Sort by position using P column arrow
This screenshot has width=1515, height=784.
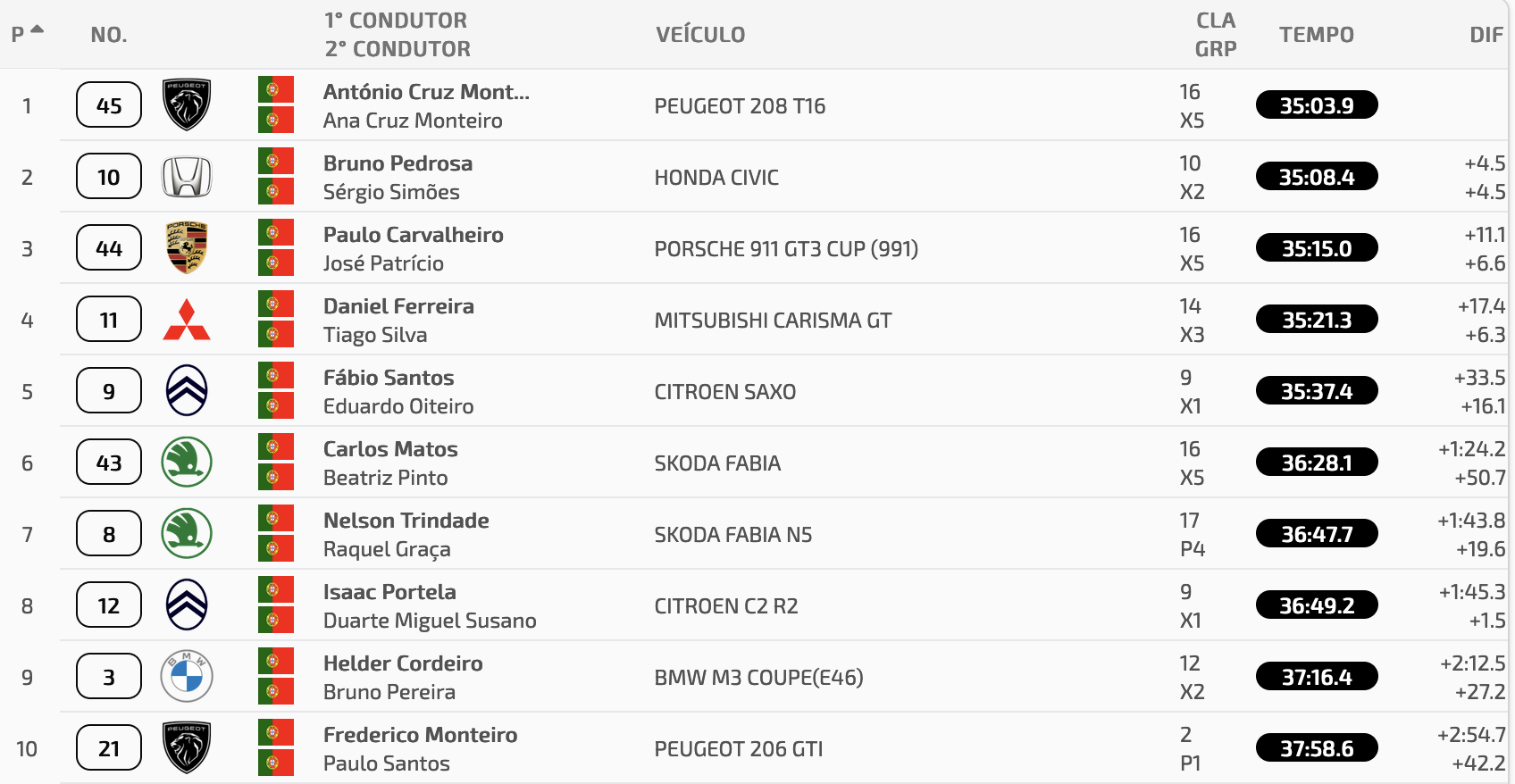pyautogui.click(x=37, y=29)
